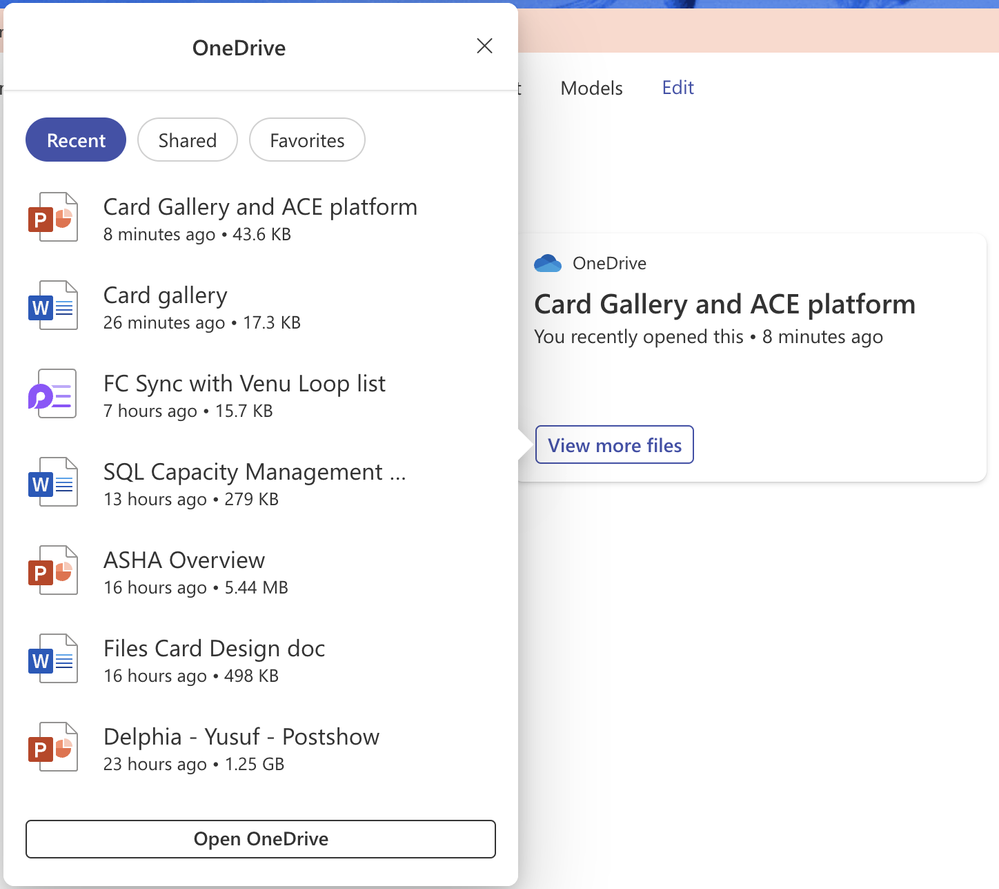Click '13 hours ago • 279 KB' details

(x=191, y=500)
